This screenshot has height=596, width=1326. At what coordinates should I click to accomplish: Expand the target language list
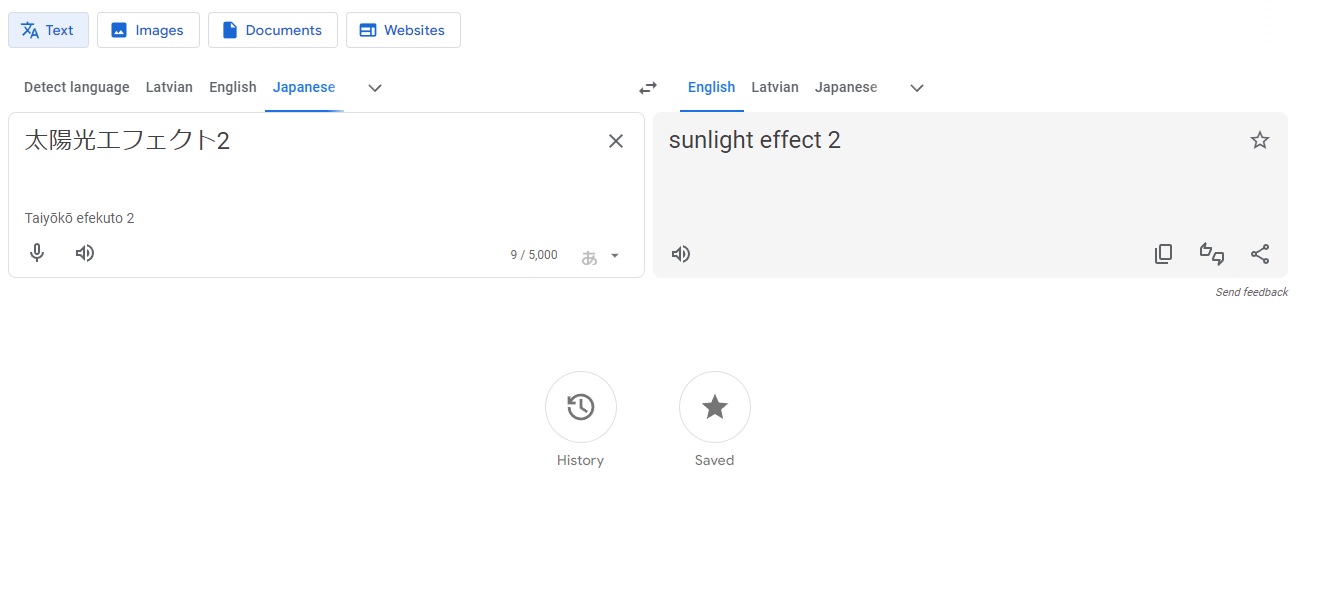click(917, 88)
